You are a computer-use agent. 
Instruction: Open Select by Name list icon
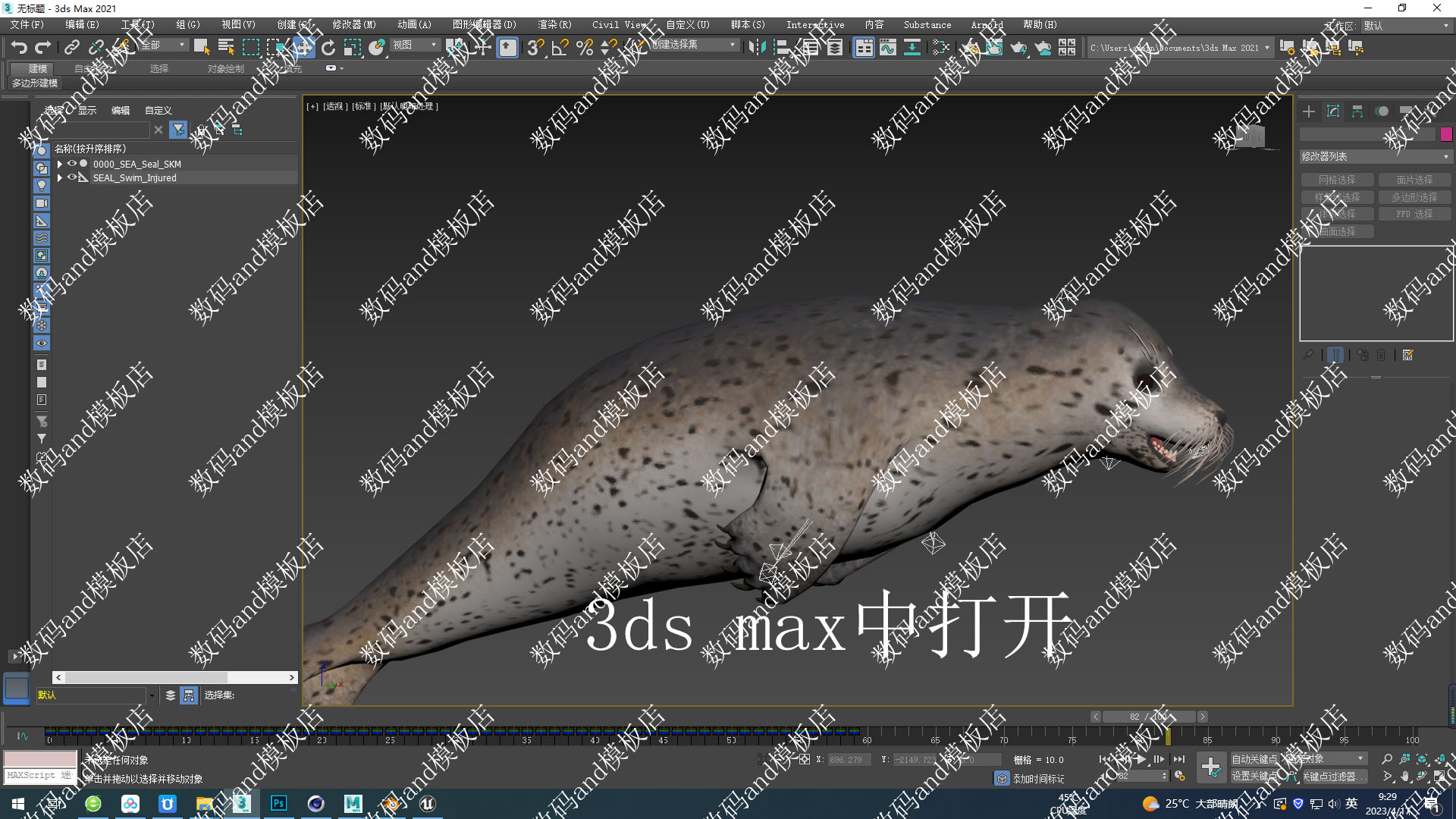click(x=226, y=48)
